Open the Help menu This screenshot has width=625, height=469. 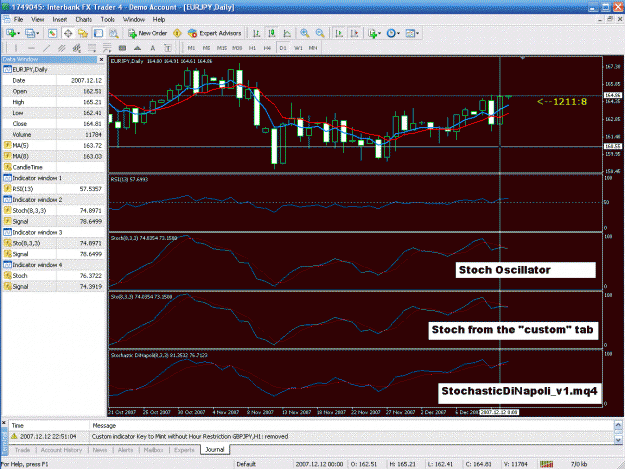pyautogui.click(x=159, y=20)
